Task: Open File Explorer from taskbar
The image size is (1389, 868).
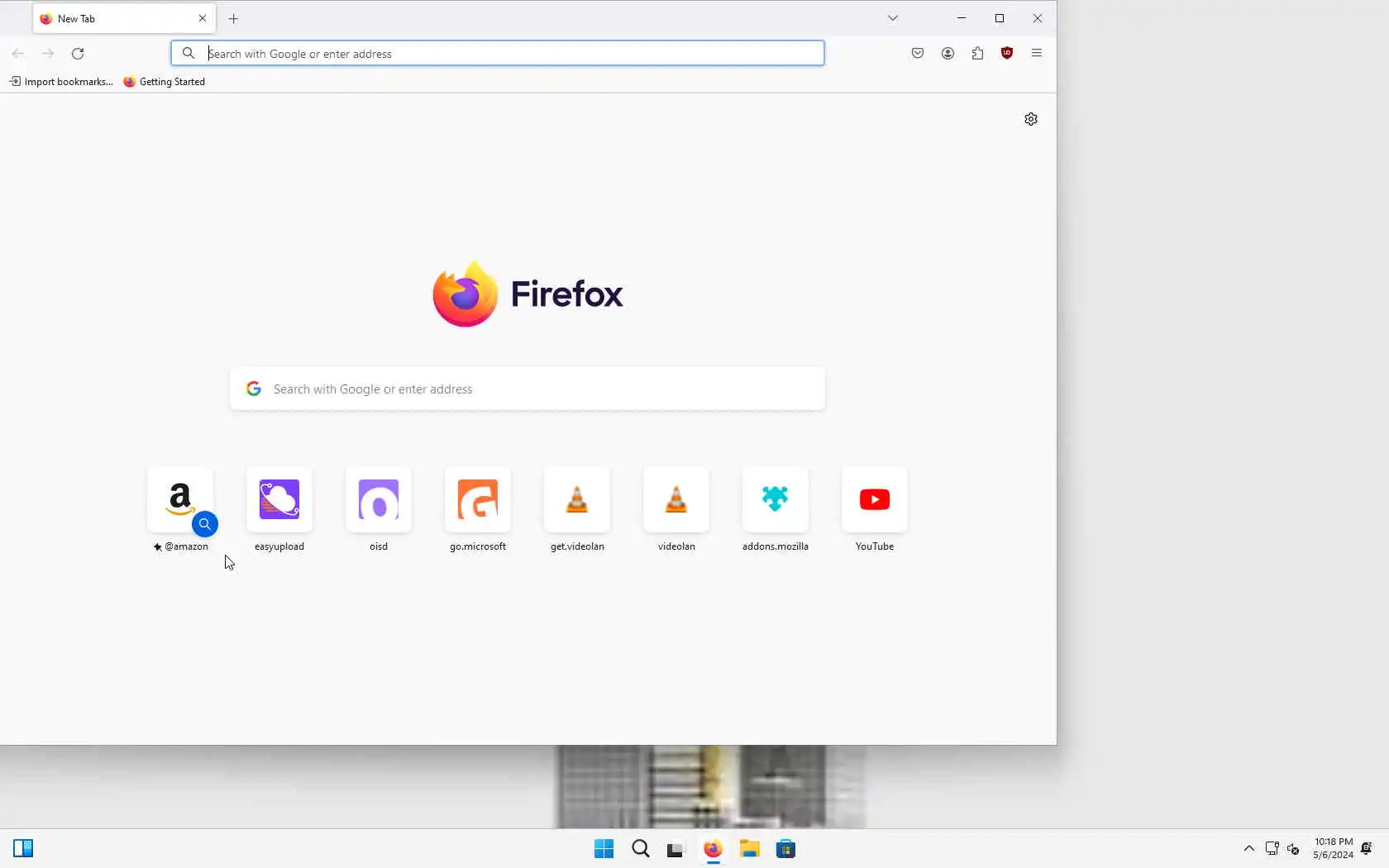Action: pos(750,849)
